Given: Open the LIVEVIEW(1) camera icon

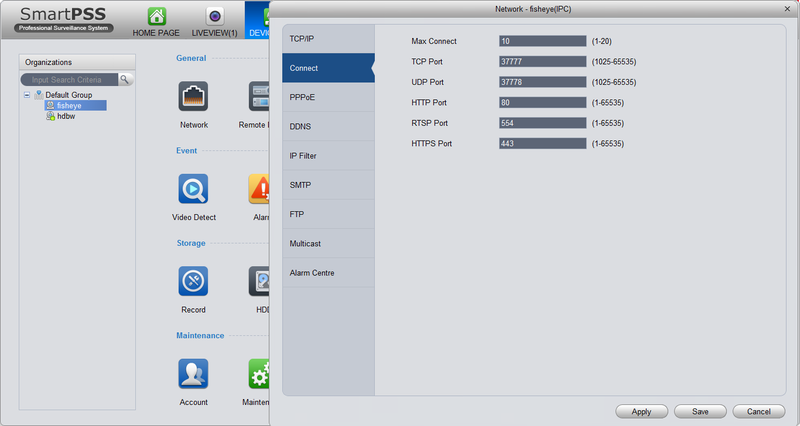Looking at the screenshot, I should click(215, 17).
